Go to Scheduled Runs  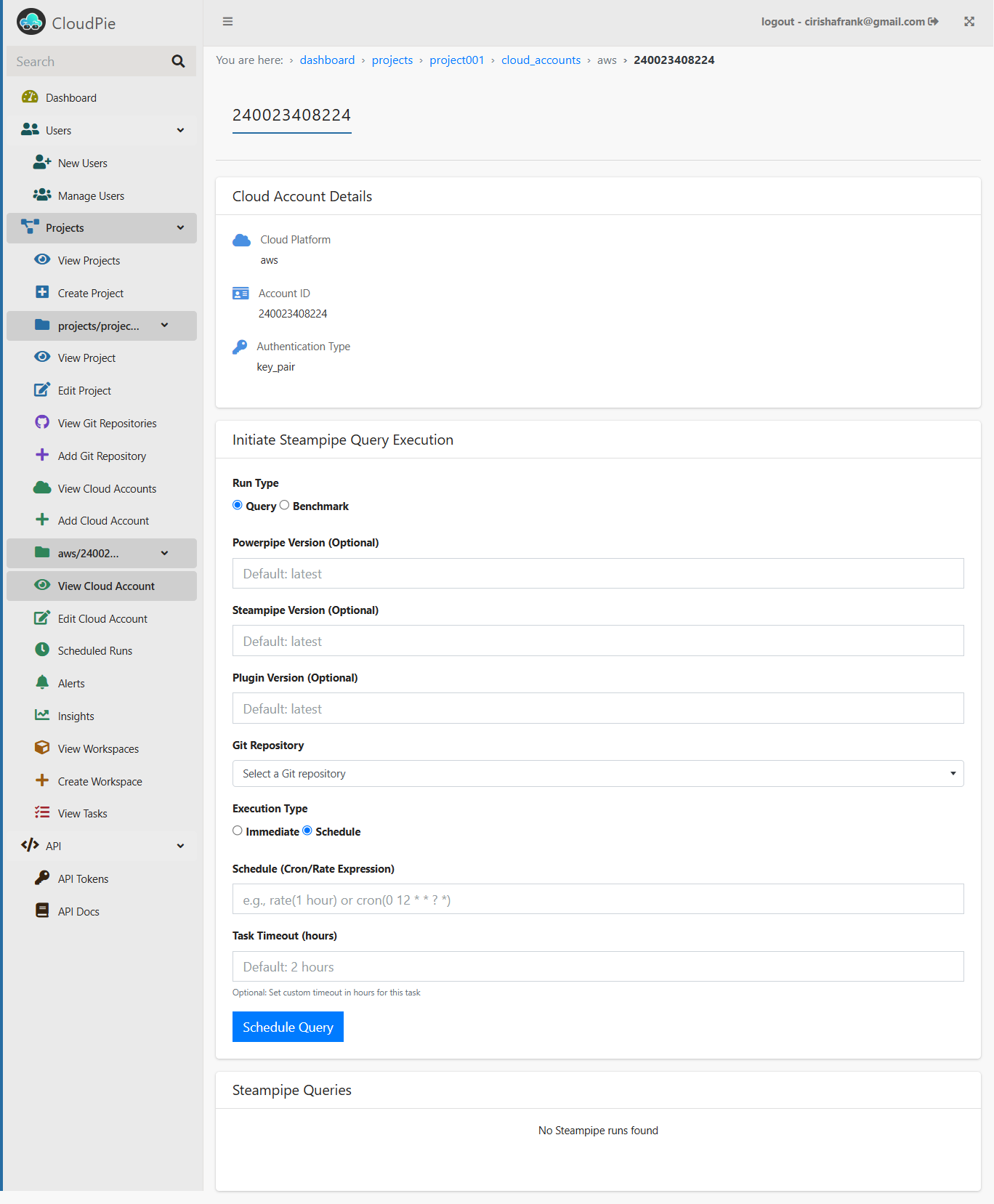pyautogui.click(x=102, y=650)
